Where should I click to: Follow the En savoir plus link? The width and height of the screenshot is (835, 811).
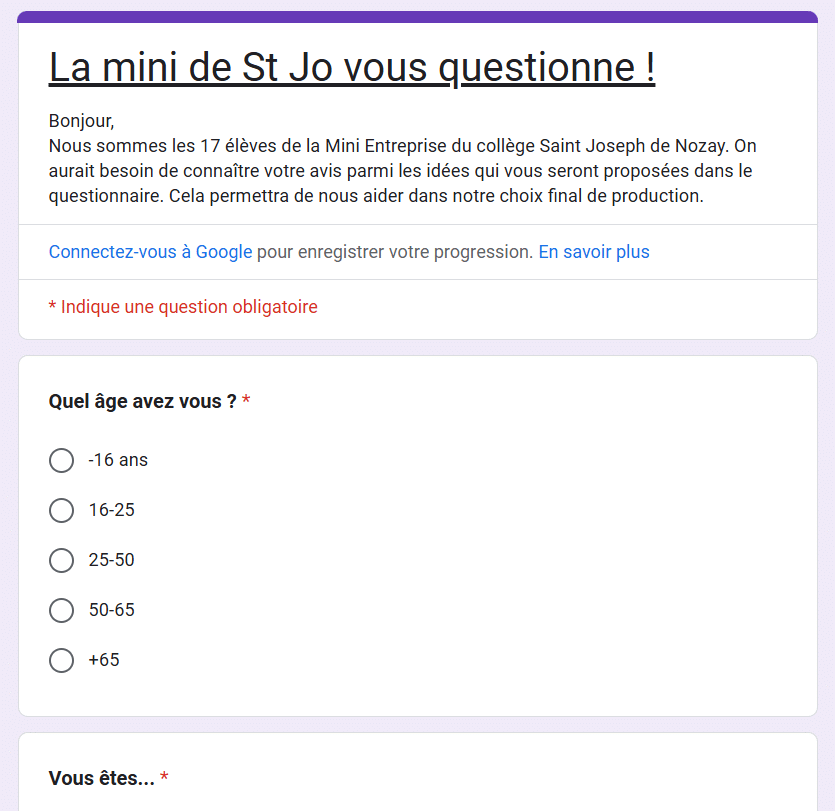594,251
